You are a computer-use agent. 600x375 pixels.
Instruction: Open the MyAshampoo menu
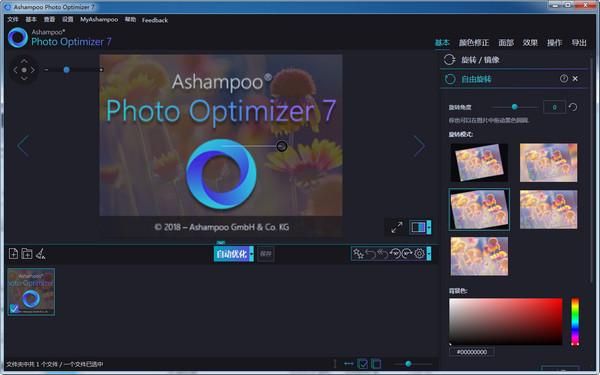99,19
